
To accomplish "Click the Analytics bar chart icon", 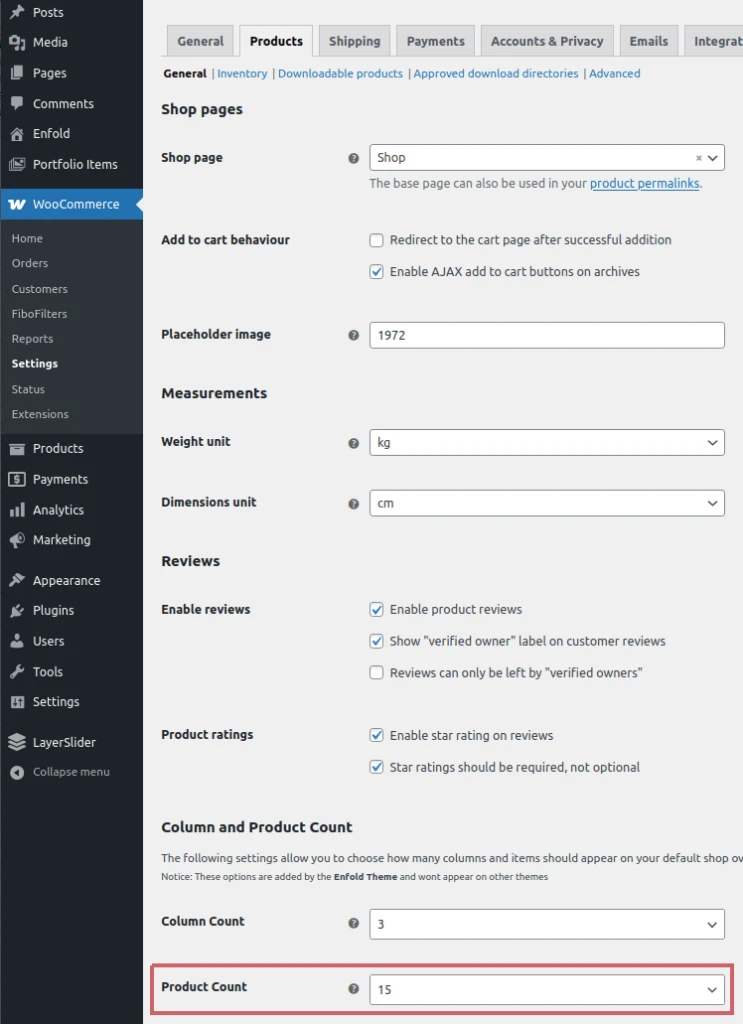I will pyautogui.click(x=17, y=510).
